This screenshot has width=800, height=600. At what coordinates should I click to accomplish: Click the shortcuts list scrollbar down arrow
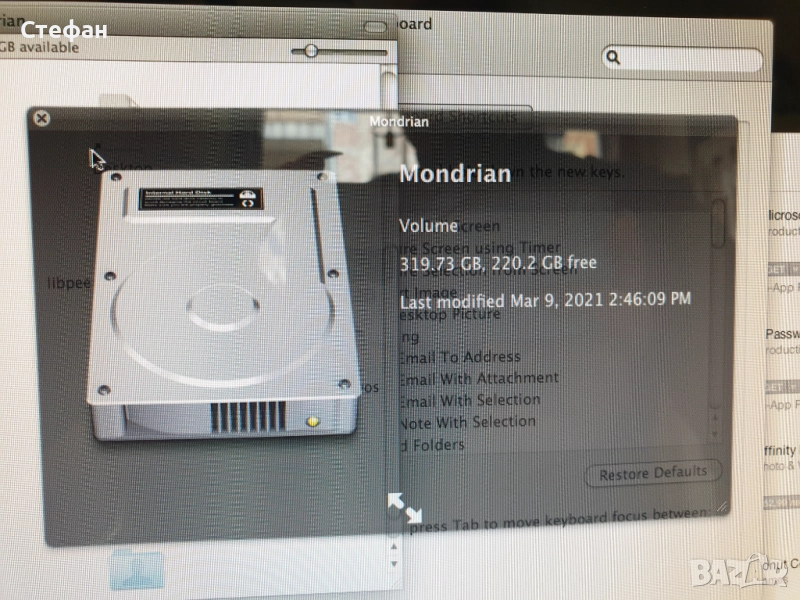click(717, 434)
